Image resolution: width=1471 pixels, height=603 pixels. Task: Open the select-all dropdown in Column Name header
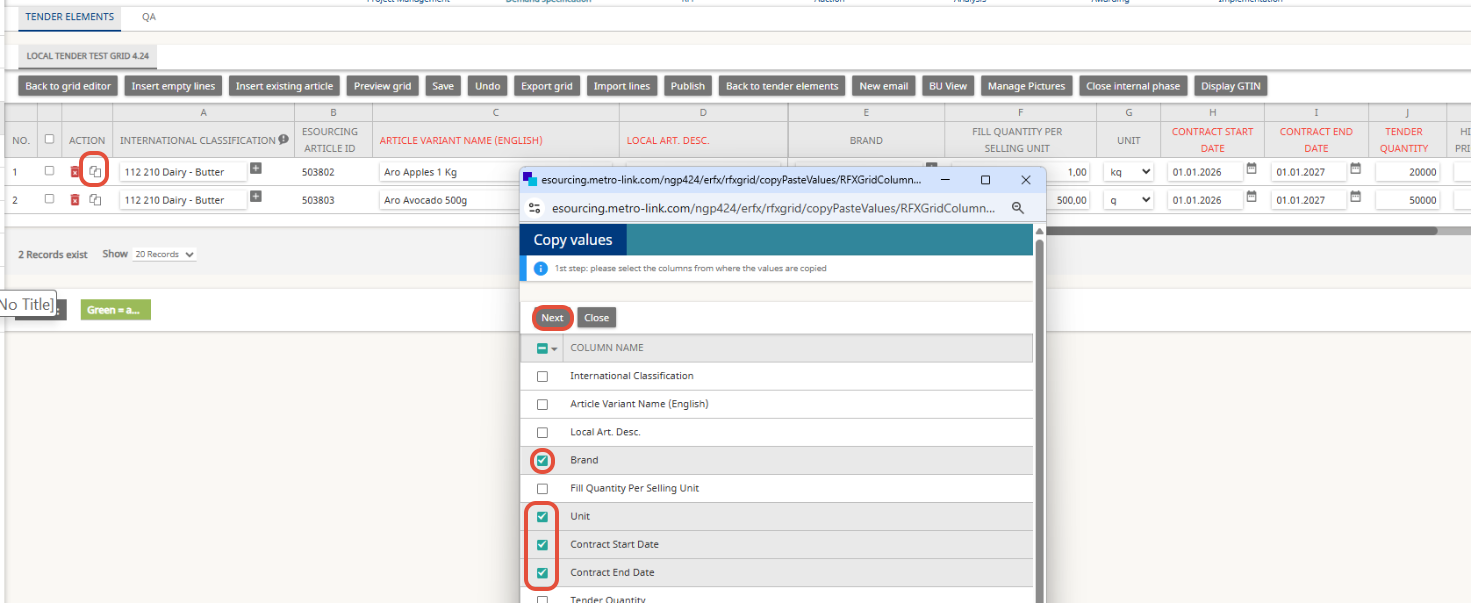click(554, 349)
